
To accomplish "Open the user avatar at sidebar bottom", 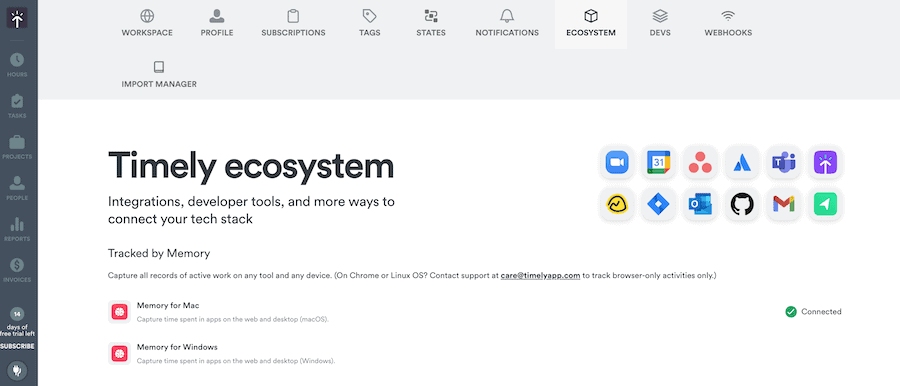I will (x=17, y=370).
